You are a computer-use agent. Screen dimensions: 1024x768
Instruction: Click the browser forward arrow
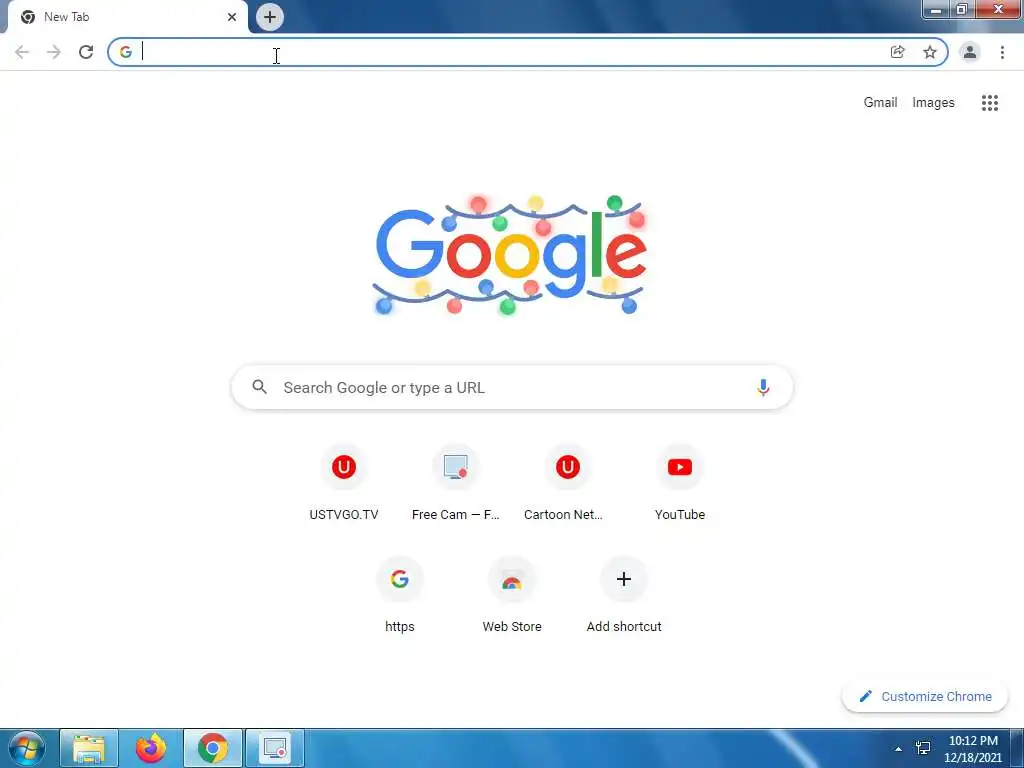54,52
